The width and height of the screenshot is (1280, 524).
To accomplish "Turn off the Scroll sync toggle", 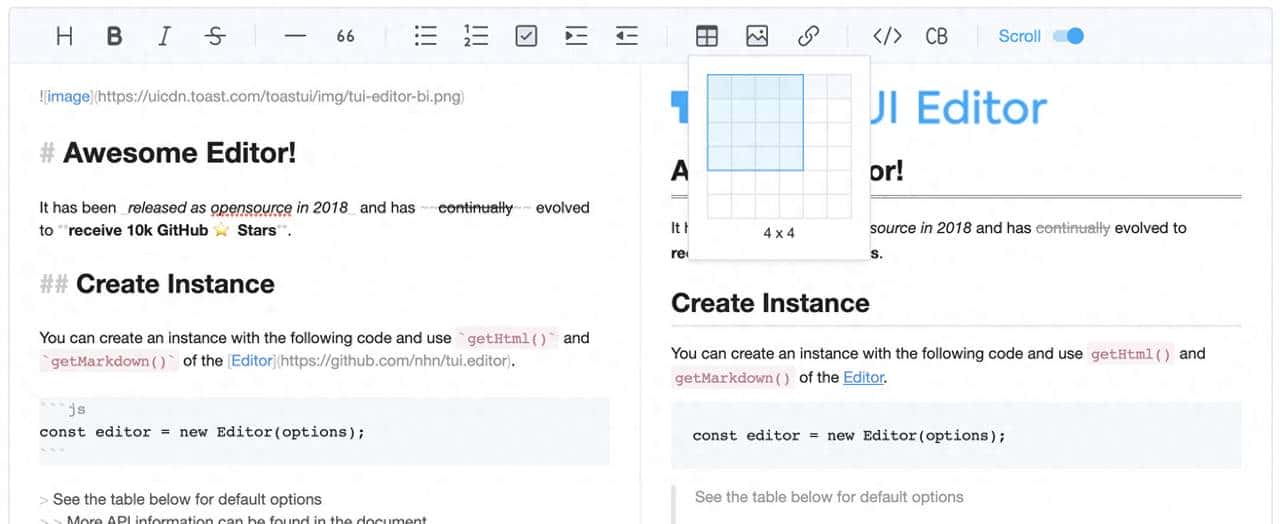I will coord(1068,36).
